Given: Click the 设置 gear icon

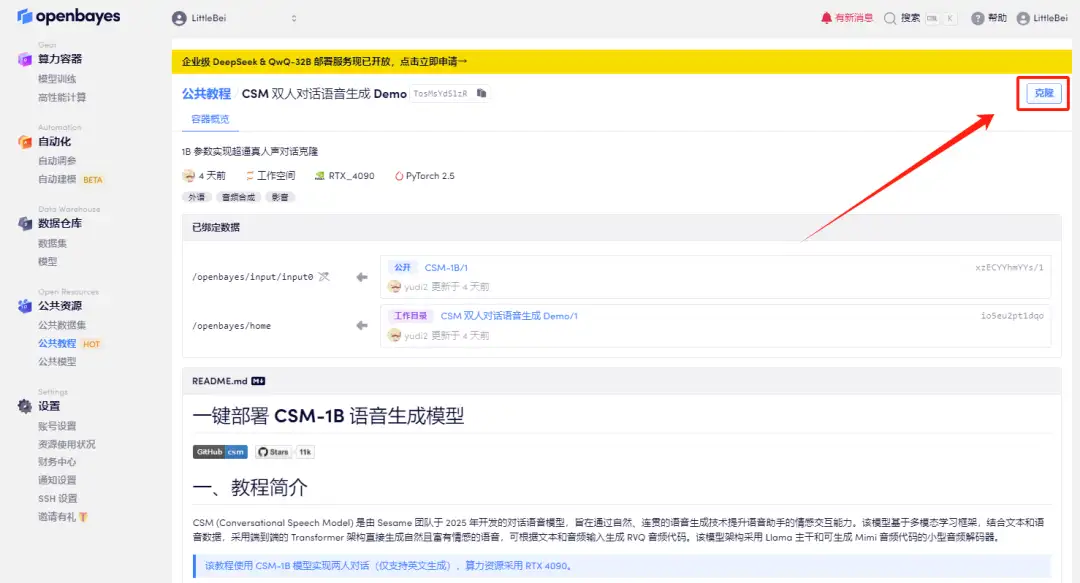Looking at the screenshot, I should pos(25,407).
